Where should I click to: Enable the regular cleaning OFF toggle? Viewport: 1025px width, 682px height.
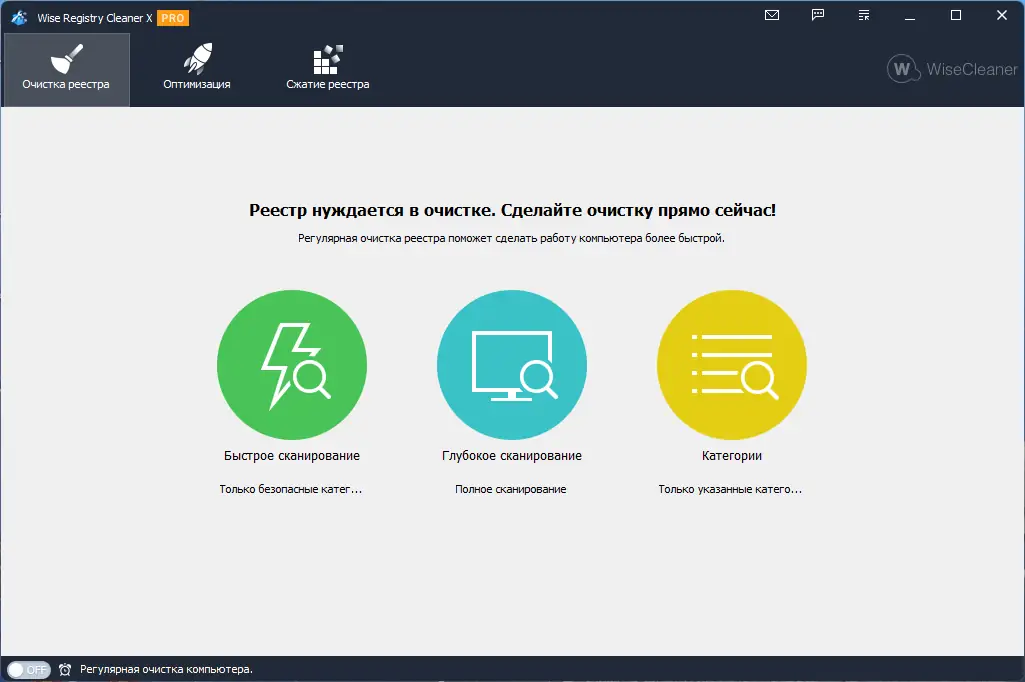[x=30, y=670]
